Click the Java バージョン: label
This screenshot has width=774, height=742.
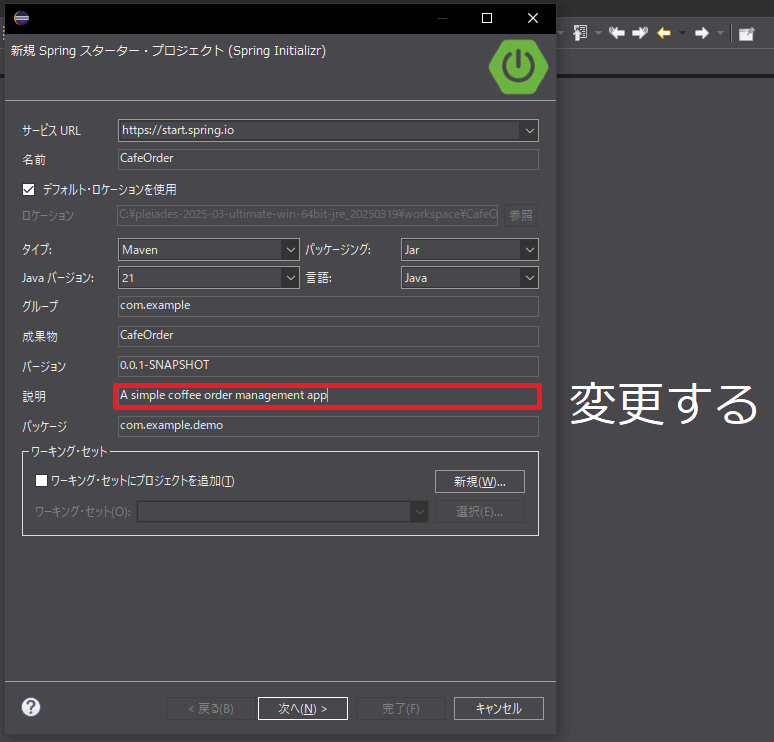click(58, 278)
